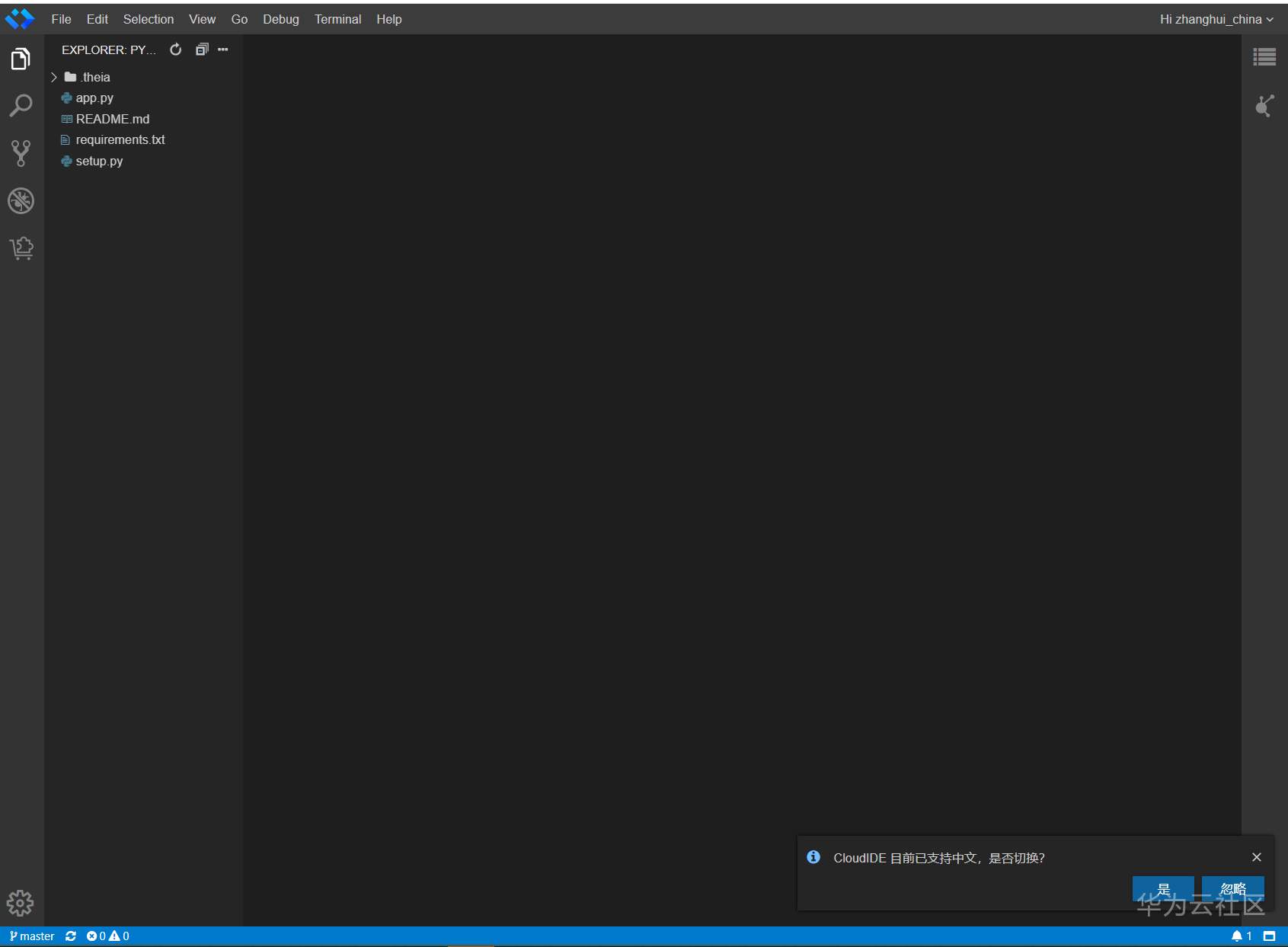This screenshot has width=1288, height=947.
Task: Show the errors count in status bar
Action: (x=96, y=936)
